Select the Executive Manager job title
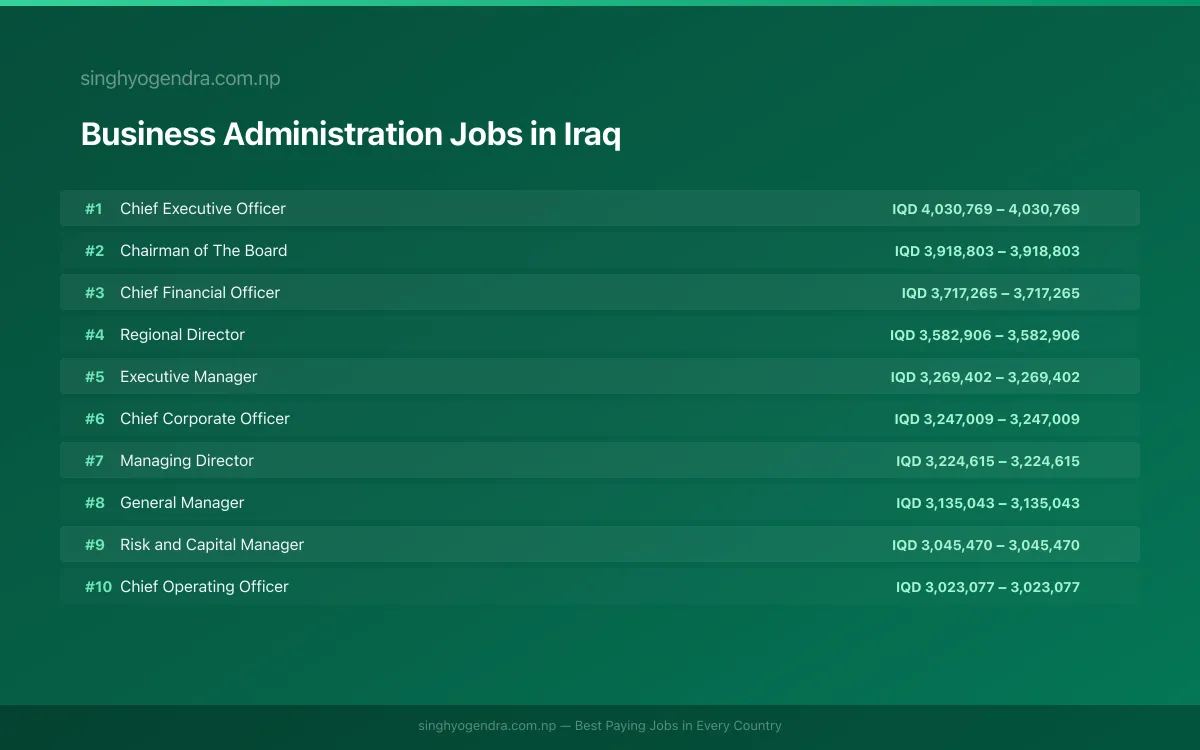1200x750 pixels. (189, 377)
